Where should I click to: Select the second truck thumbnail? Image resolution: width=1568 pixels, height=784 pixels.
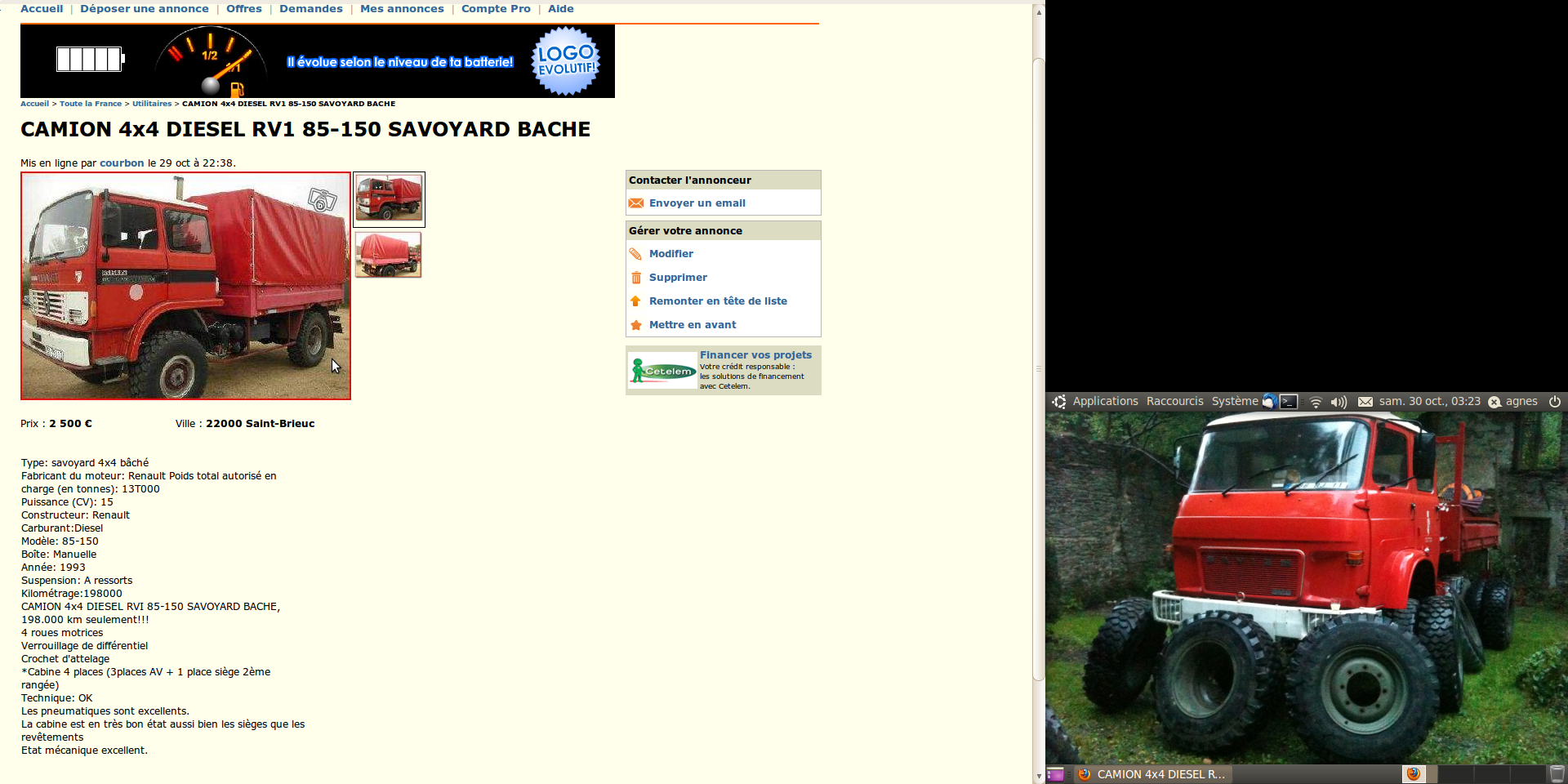(389, 255)
